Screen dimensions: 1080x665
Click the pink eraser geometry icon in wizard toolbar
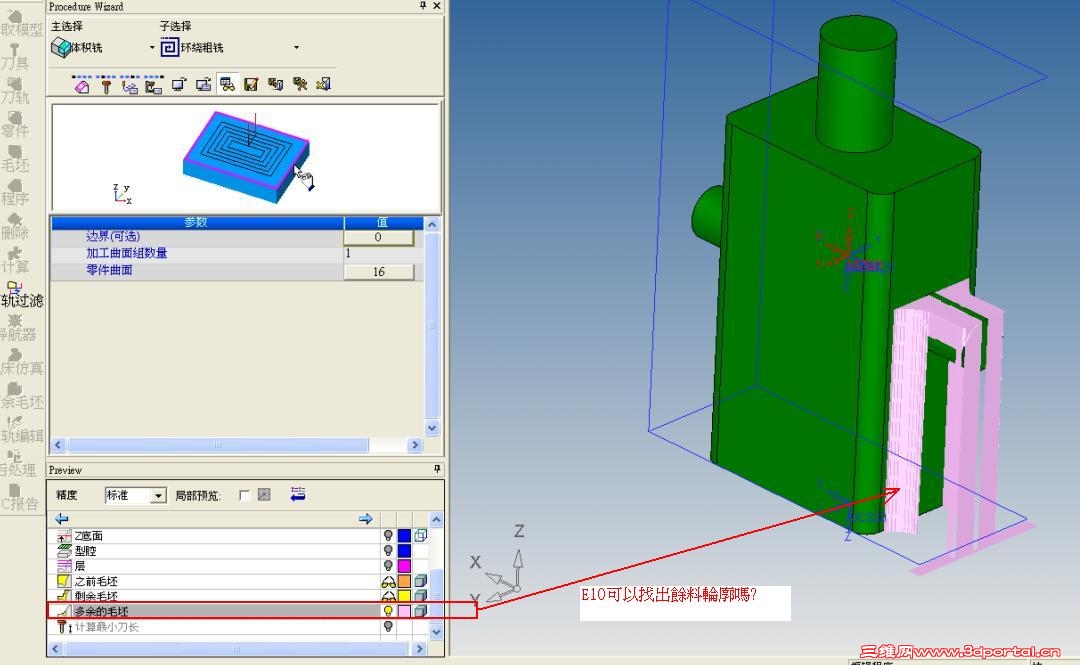click(x=82, y=85)
